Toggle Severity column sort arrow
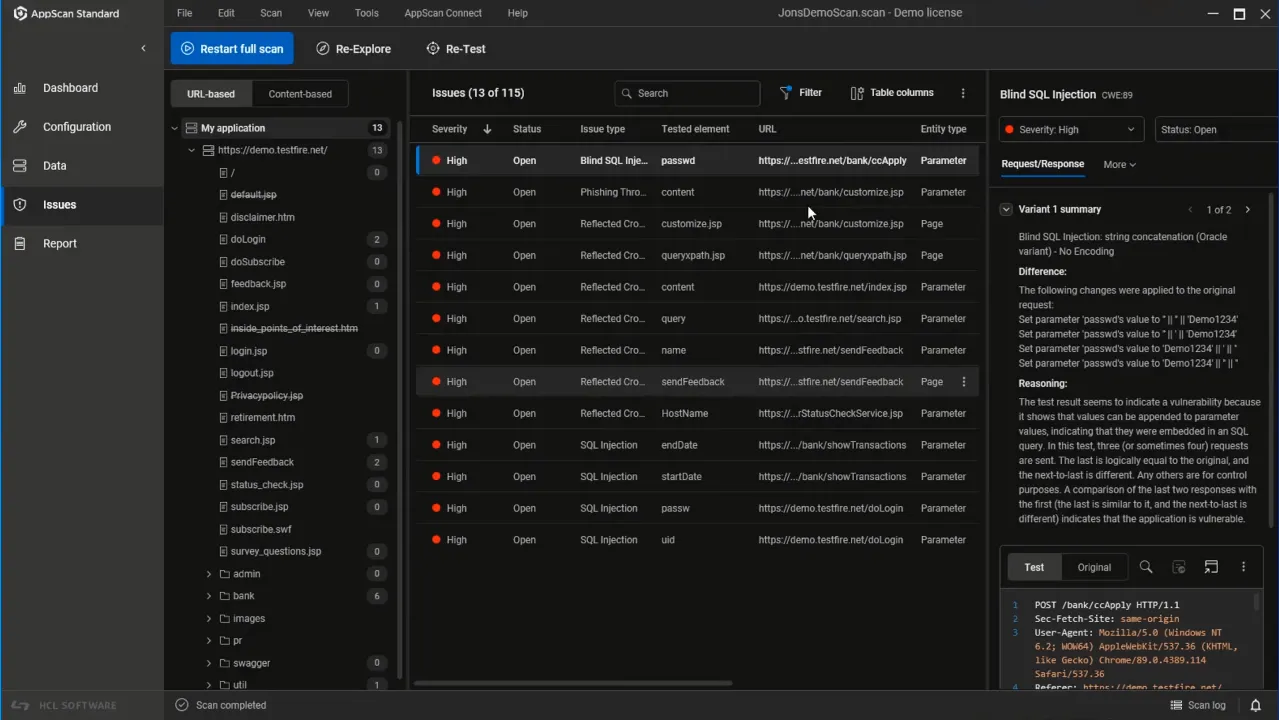Image resolution: width=1279 pixels, height=720 pixels. click(487, 129)
